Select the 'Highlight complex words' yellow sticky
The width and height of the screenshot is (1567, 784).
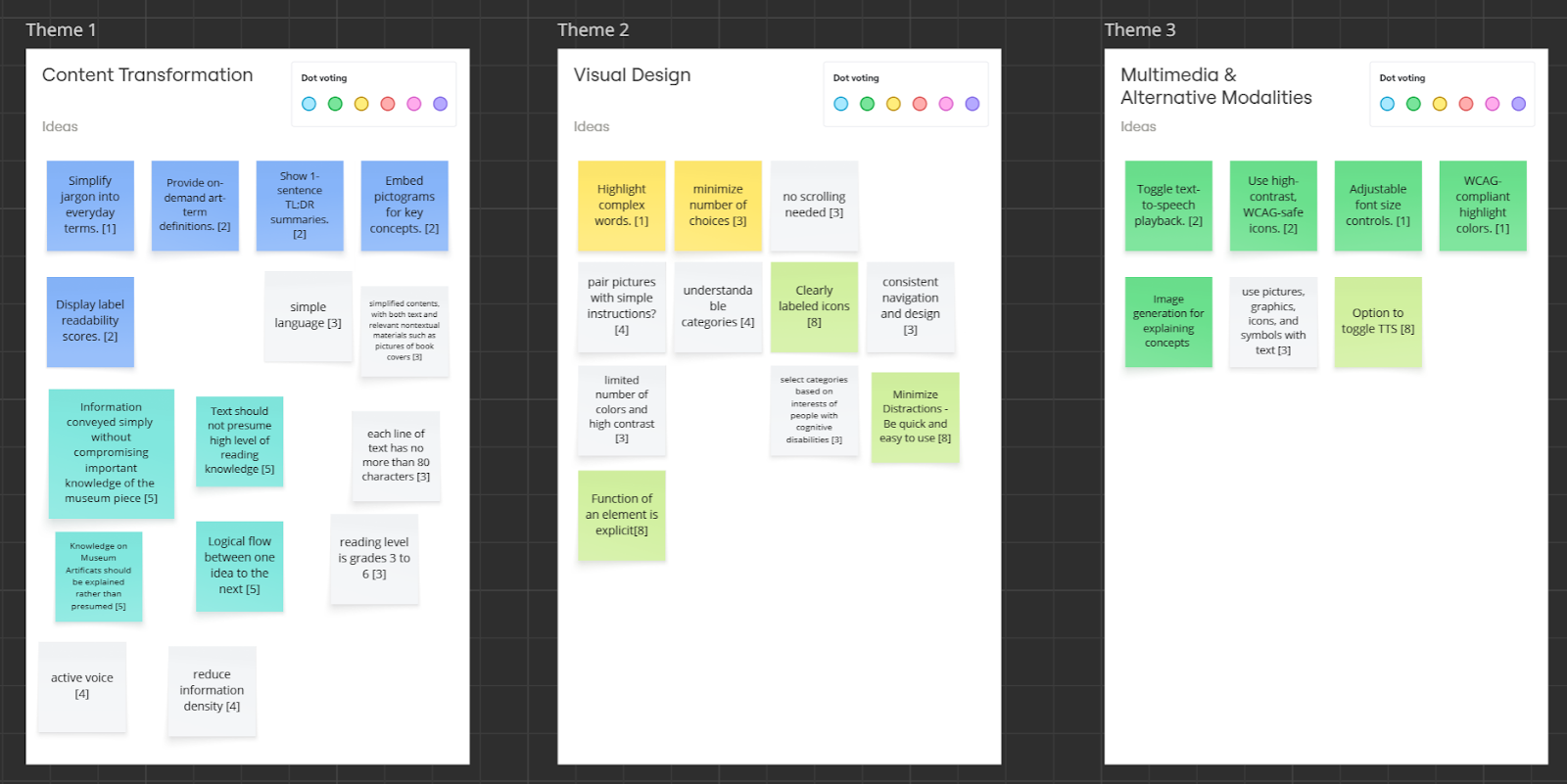coord(622,207)
